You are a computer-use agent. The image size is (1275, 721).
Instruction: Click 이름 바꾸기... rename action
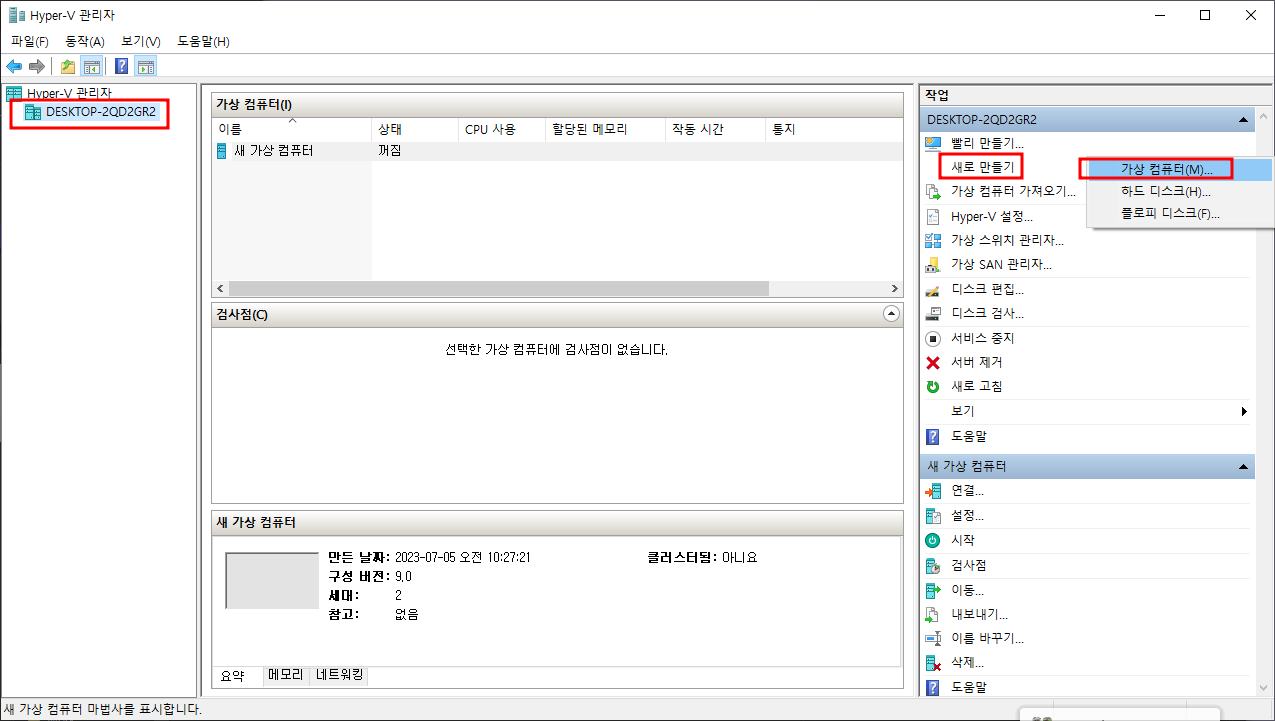point(987,638)
